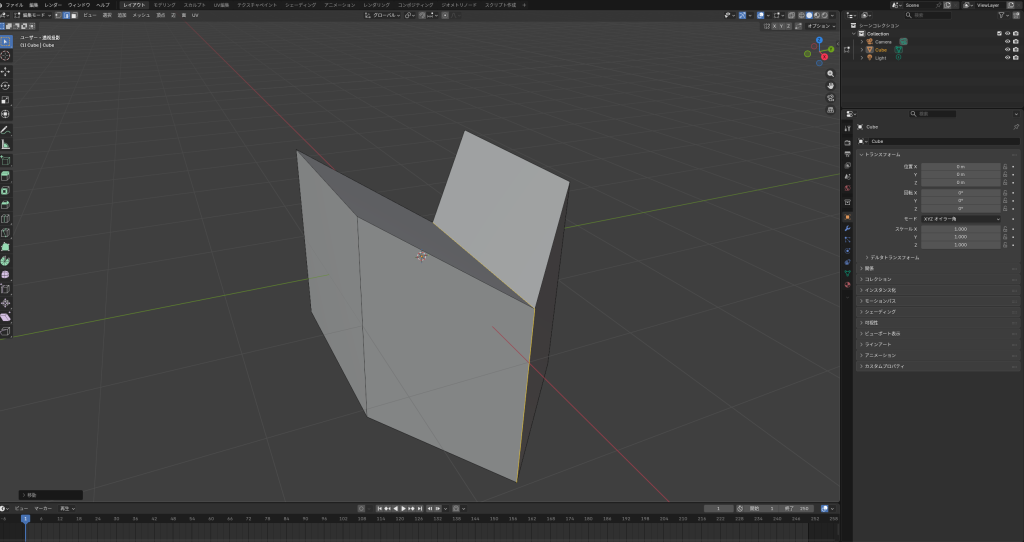Toggle visibility of the Light object
The image size is (1024, 542).
(x=1007, y=57)
